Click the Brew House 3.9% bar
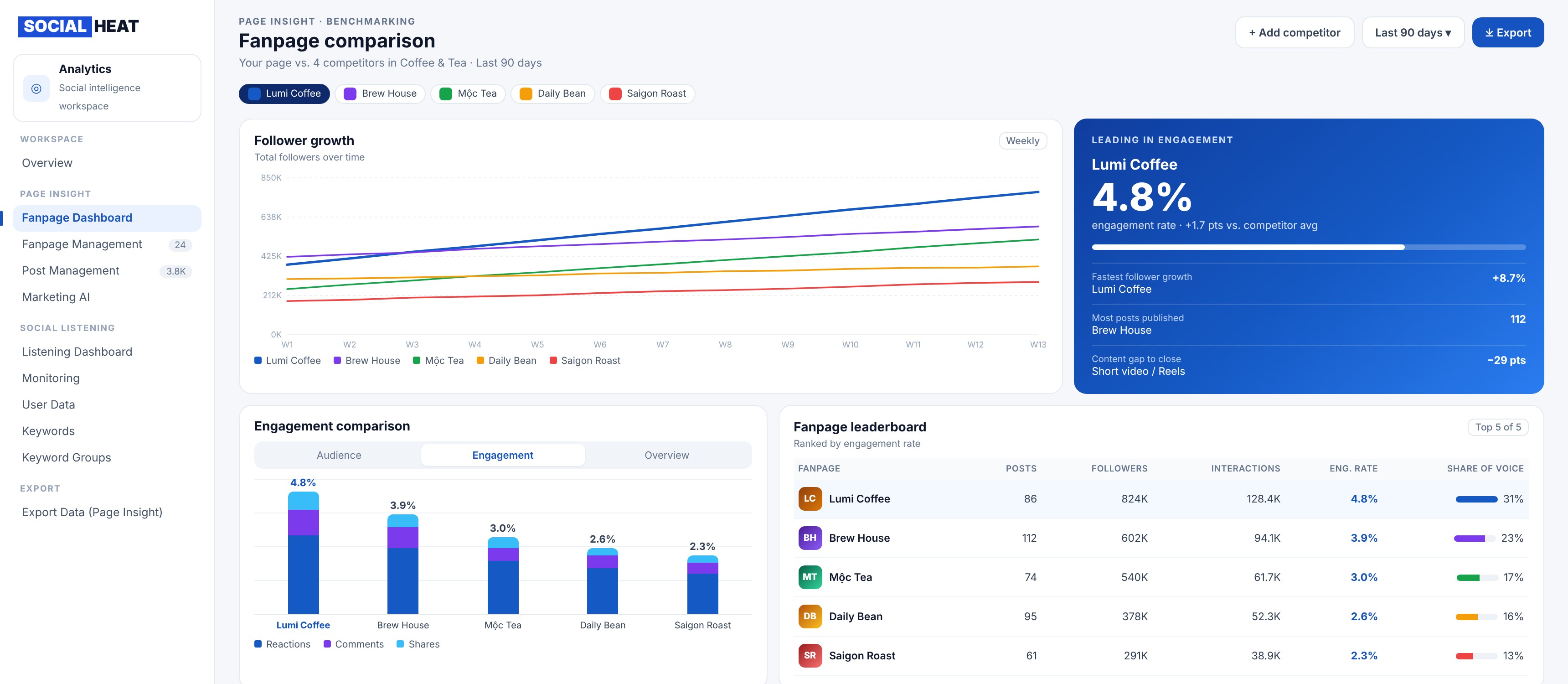Screen dimensions: 1568x684 pos(403,564)
